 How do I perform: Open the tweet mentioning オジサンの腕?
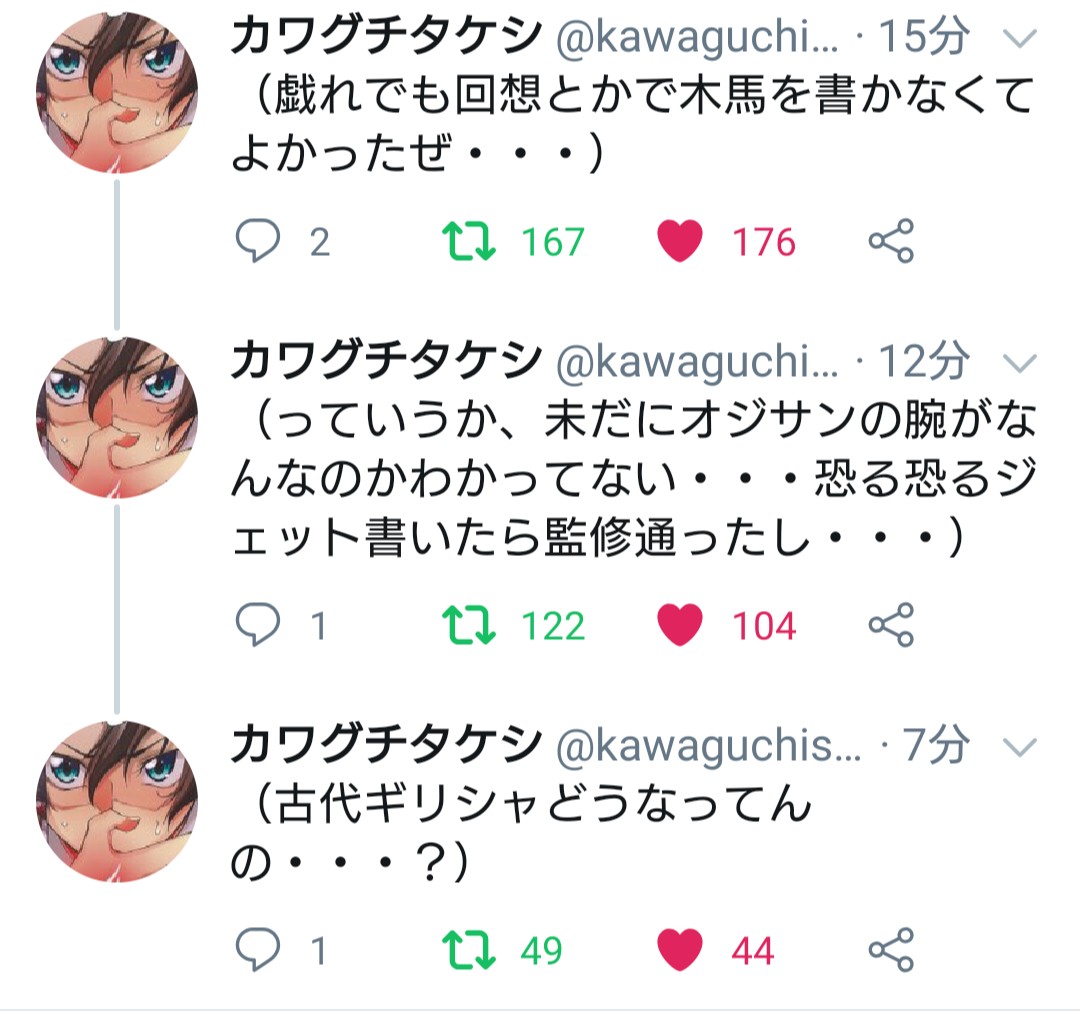[634, 478]
